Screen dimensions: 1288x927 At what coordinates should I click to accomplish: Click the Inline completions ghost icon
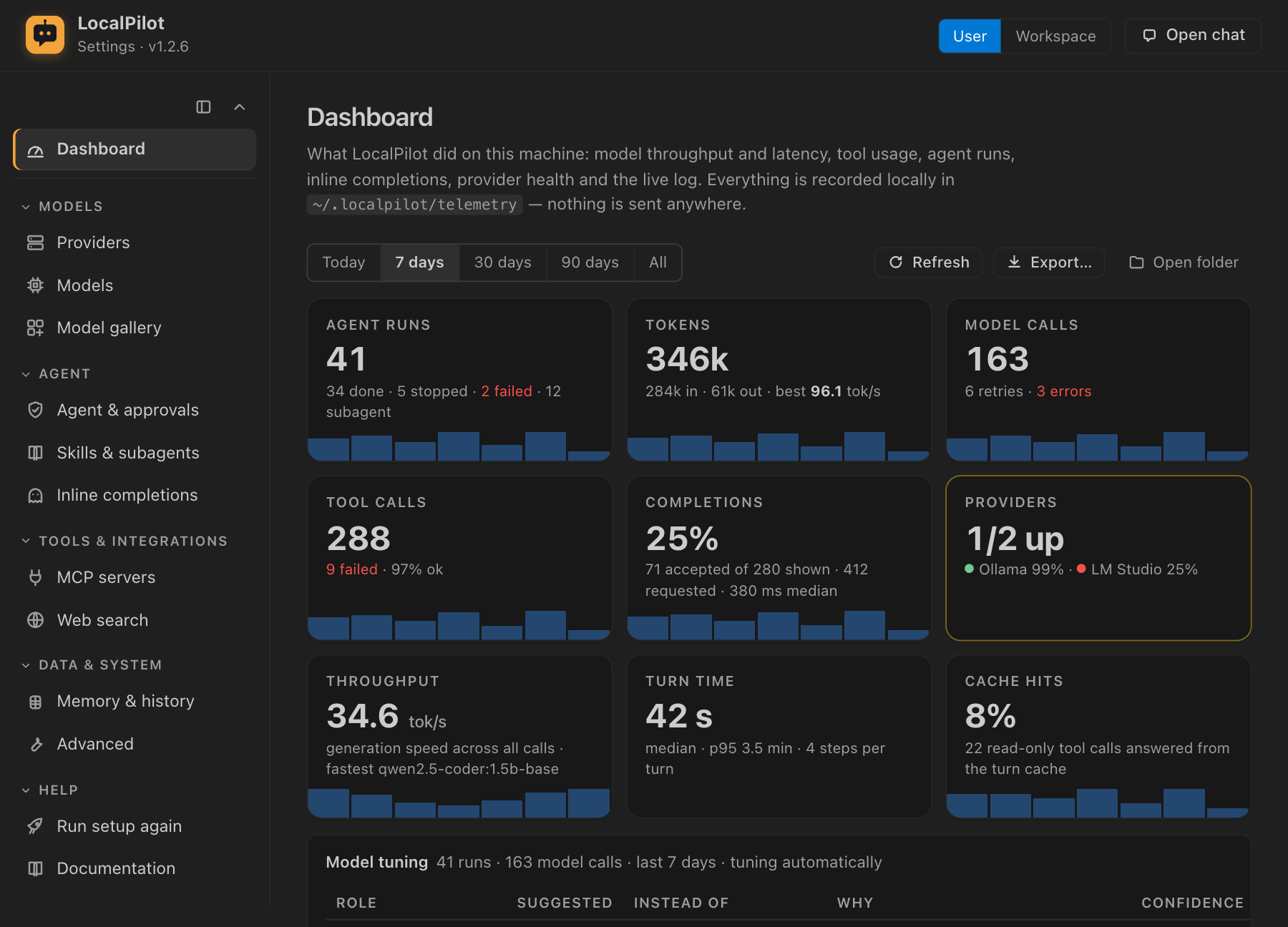[x=35, y=495]
